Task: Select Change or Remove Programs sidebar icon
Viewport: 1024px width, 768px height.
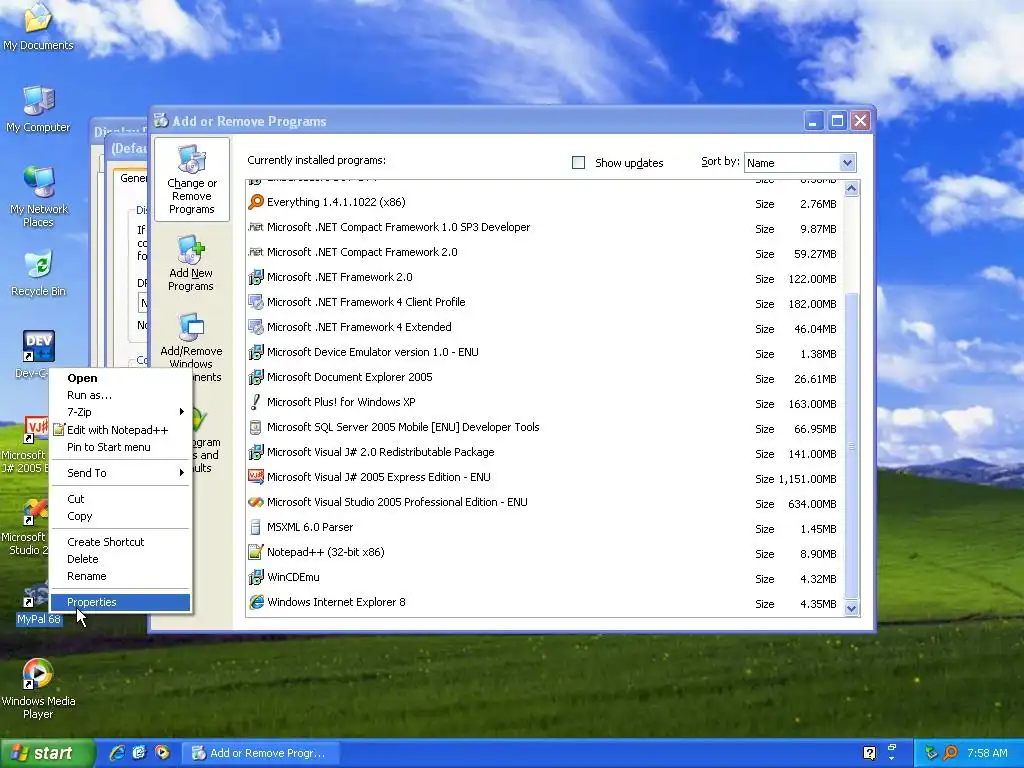Action: 191,180
